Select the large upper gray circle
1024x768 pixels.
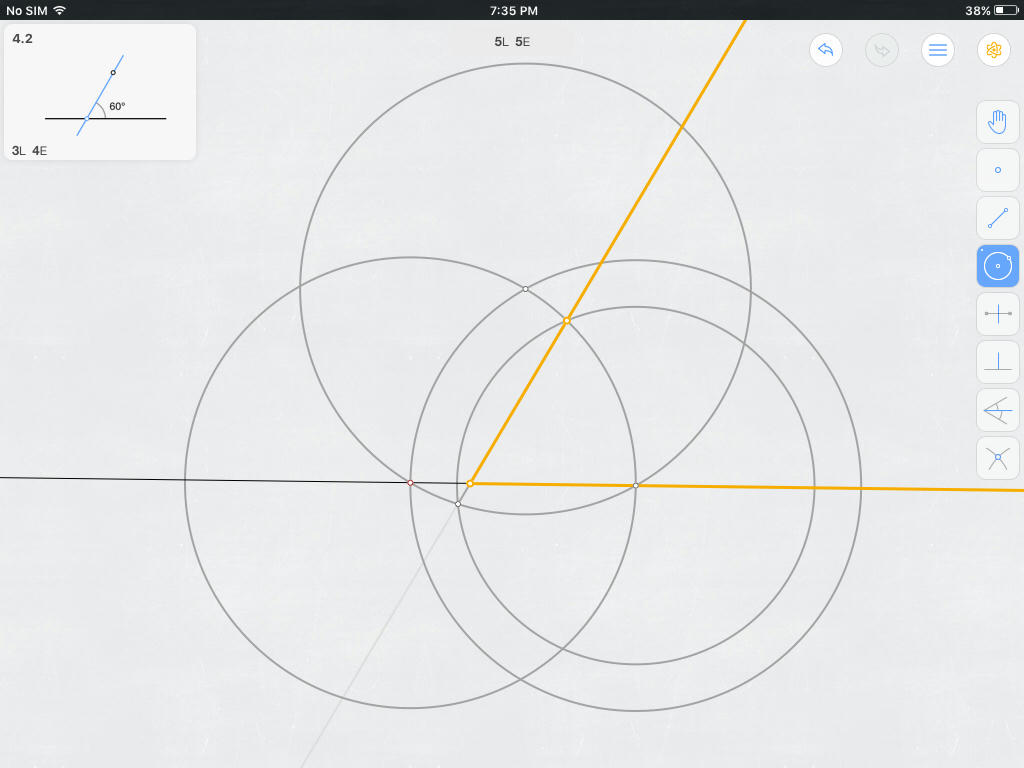(525, 65)
